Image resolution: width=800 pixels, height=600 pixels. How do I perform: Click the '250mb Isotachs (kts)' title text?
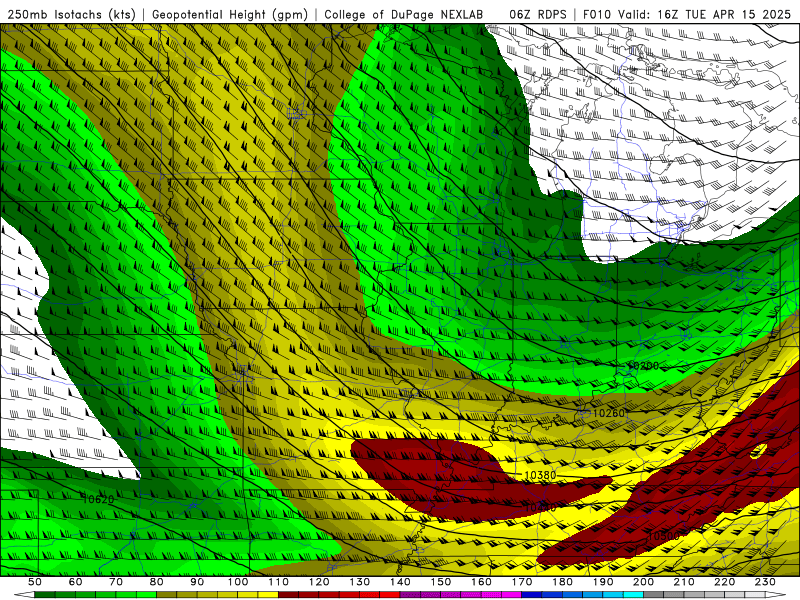[71, 15]
